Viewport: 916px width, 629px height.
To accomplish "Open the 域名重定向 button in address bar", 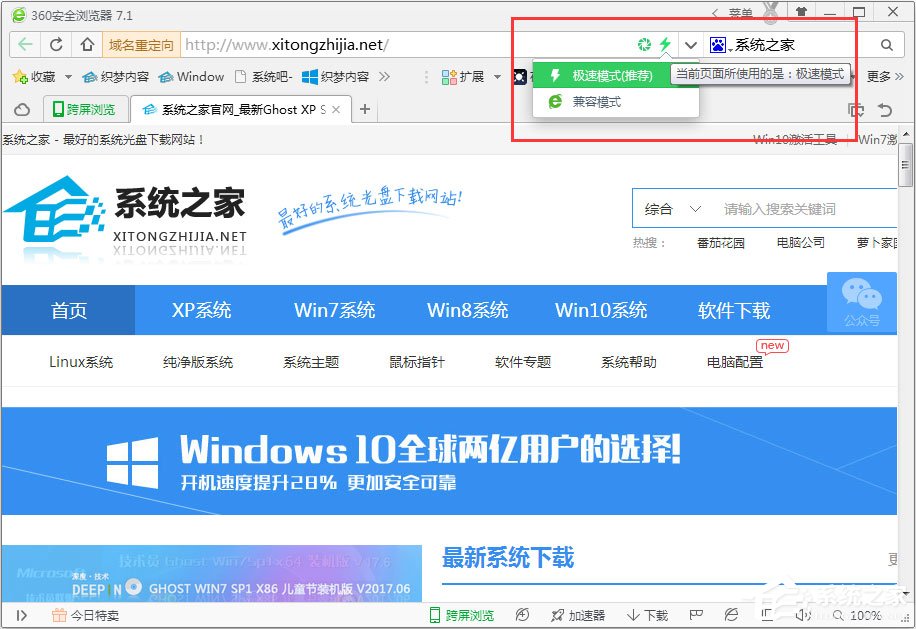I will point(140,44).
